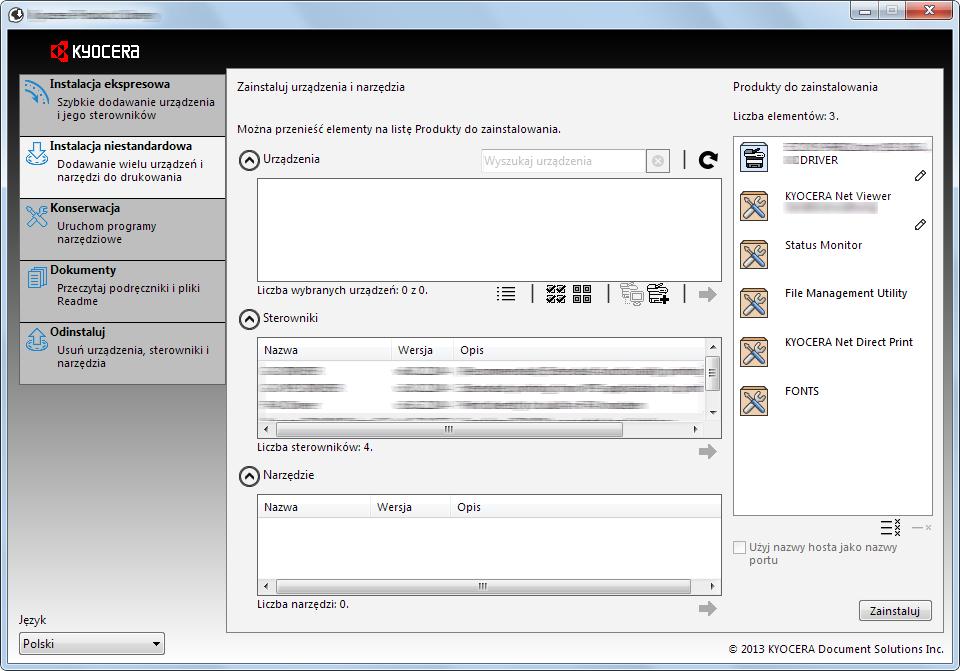The image size is (960, 671).
Task: Select the Status Monitor label
Action: coord(823,245)
